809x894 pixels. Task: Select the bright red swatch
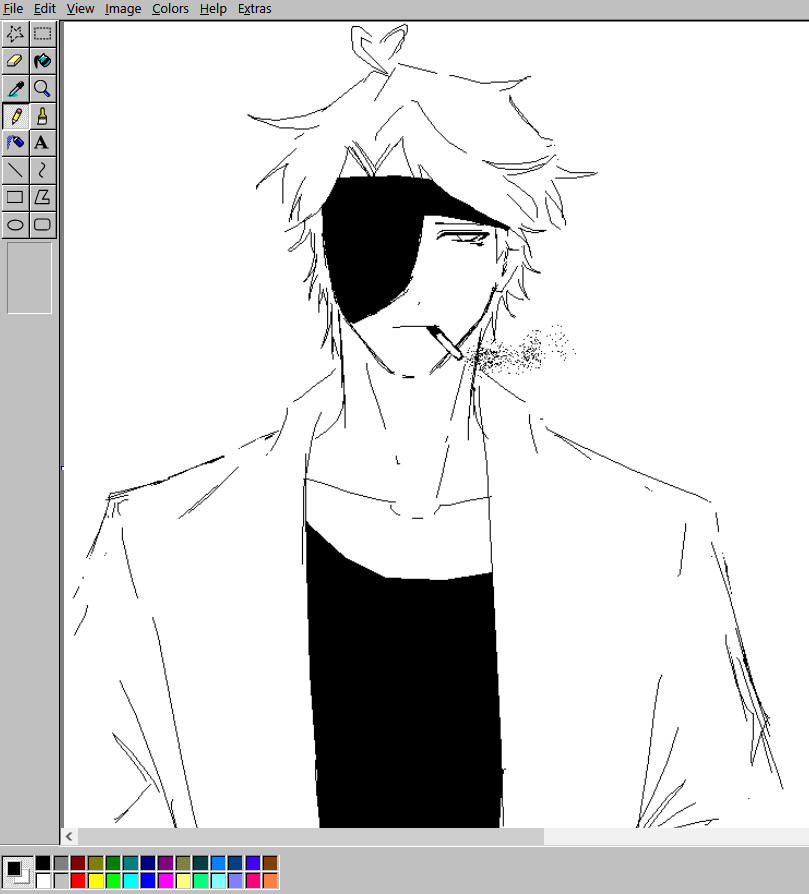pos(78,881)
